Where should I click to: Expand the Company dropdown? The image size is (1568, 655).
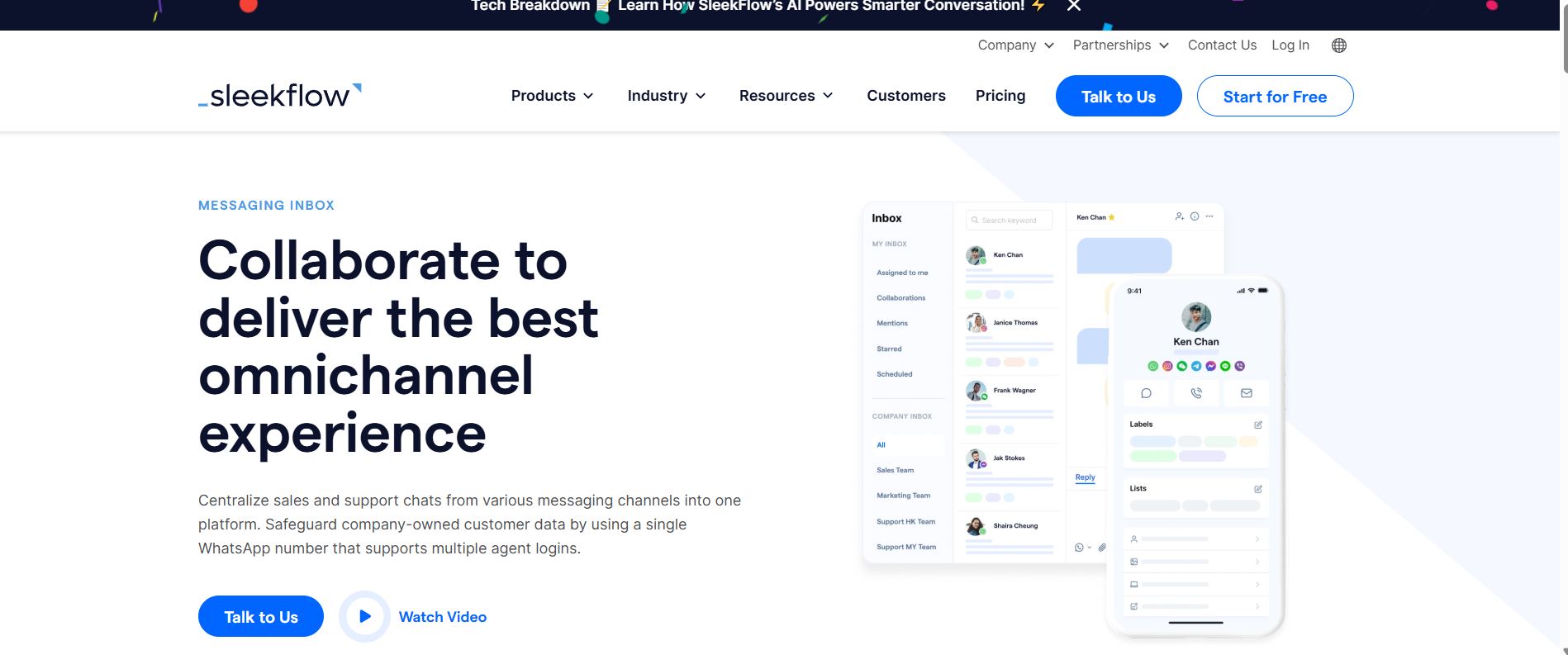[x=1016, y=45]
